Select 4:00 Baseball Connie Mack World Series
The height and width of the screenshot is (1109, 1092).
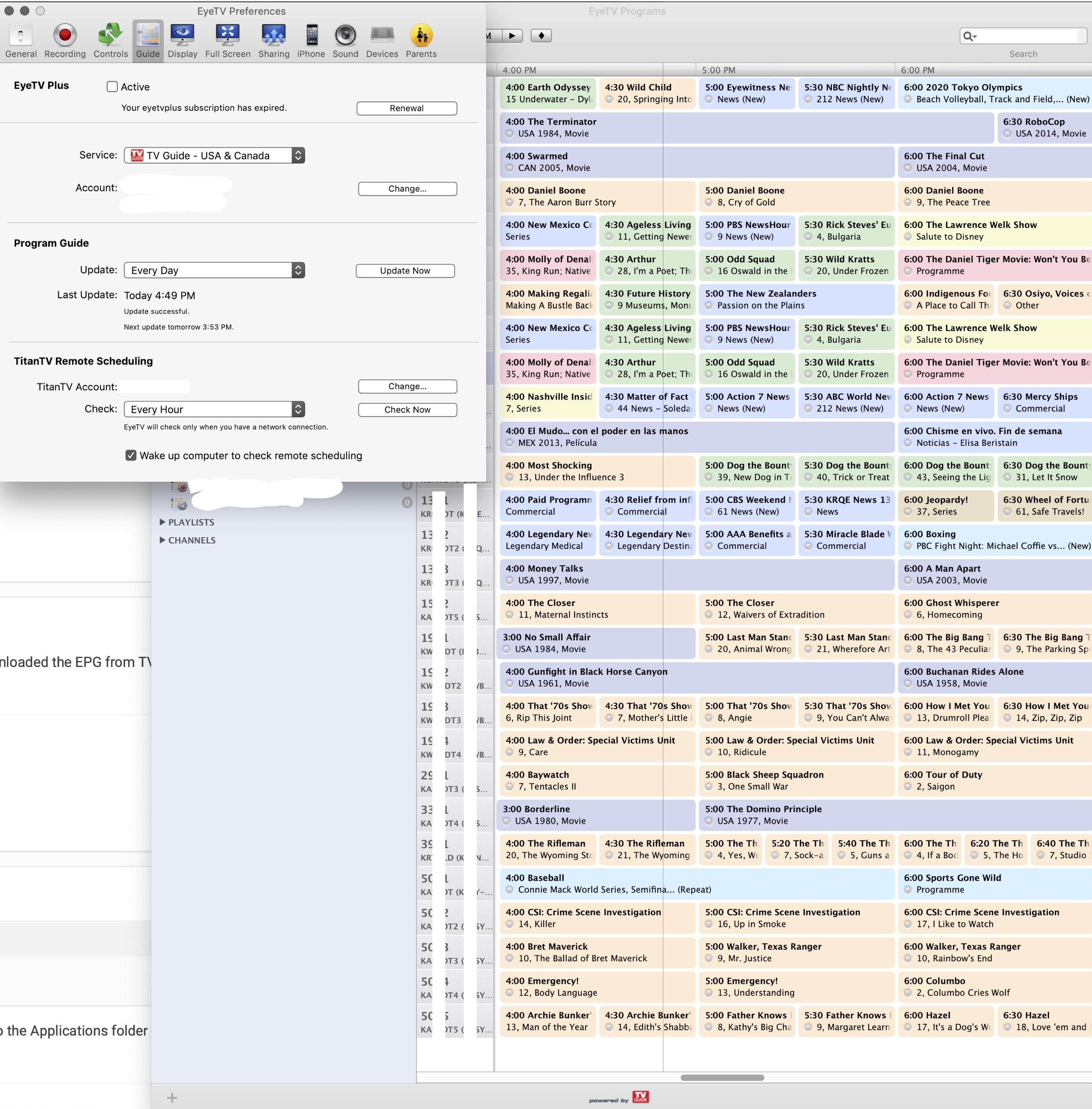tap(697, 884)
